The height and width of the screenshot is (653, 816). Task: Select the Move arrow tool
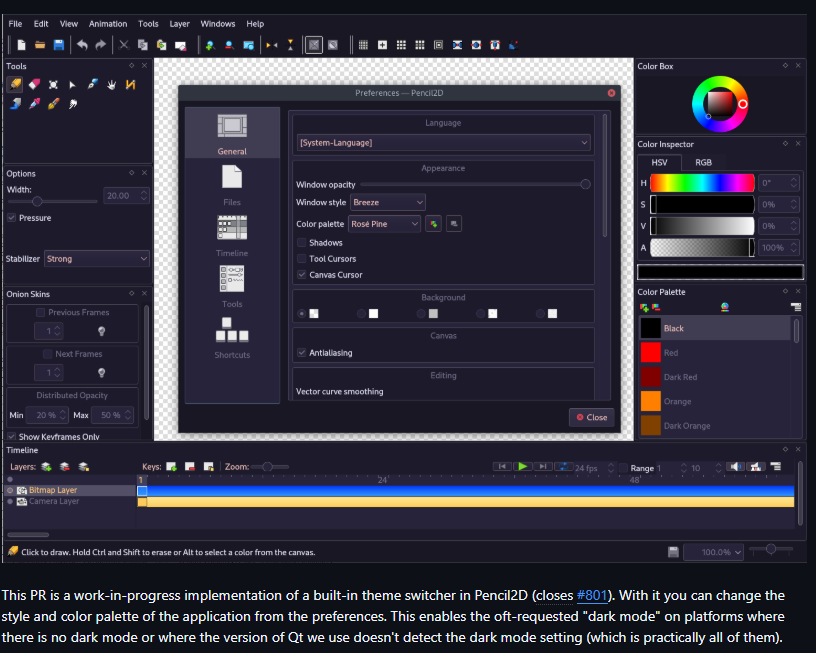(x=72, y=84)
